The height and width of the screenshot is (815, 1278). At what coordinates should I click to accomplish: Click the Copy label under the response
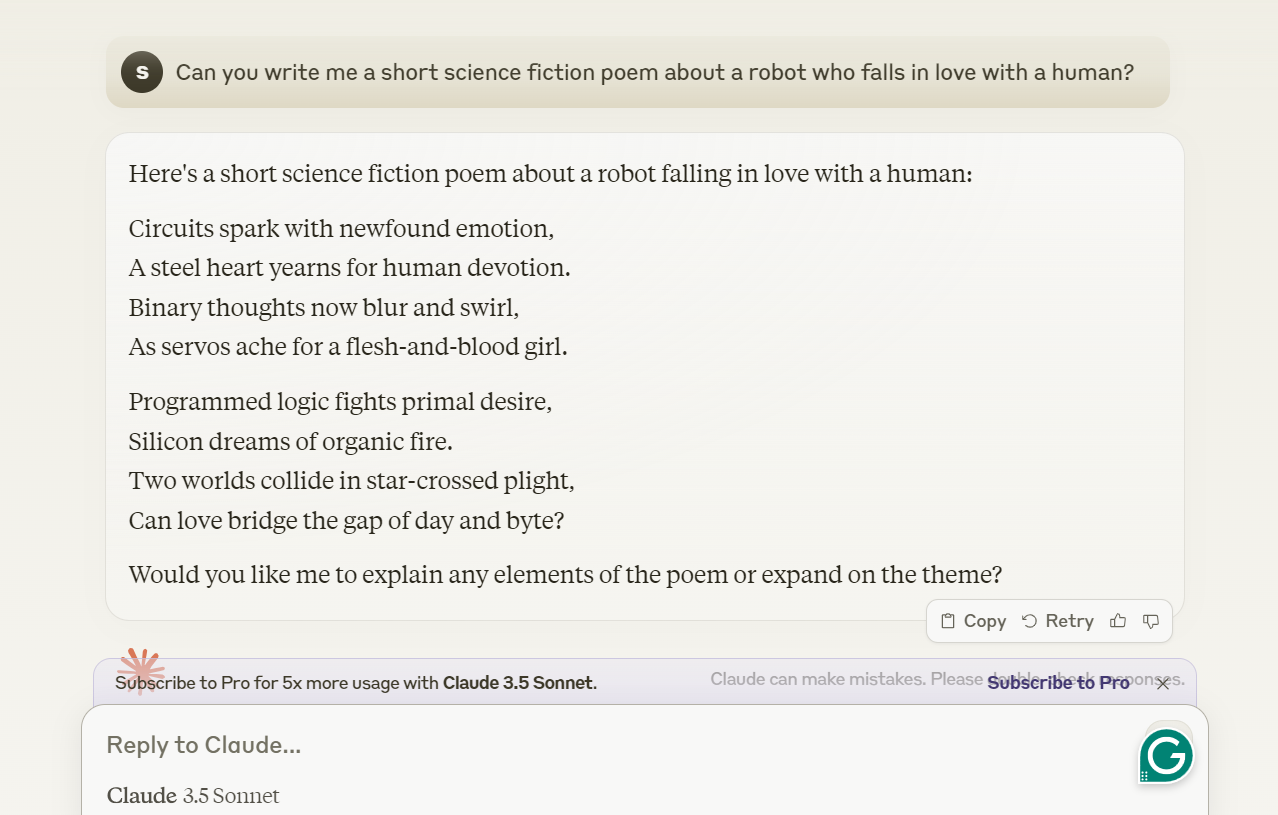(x=985, y=621)
